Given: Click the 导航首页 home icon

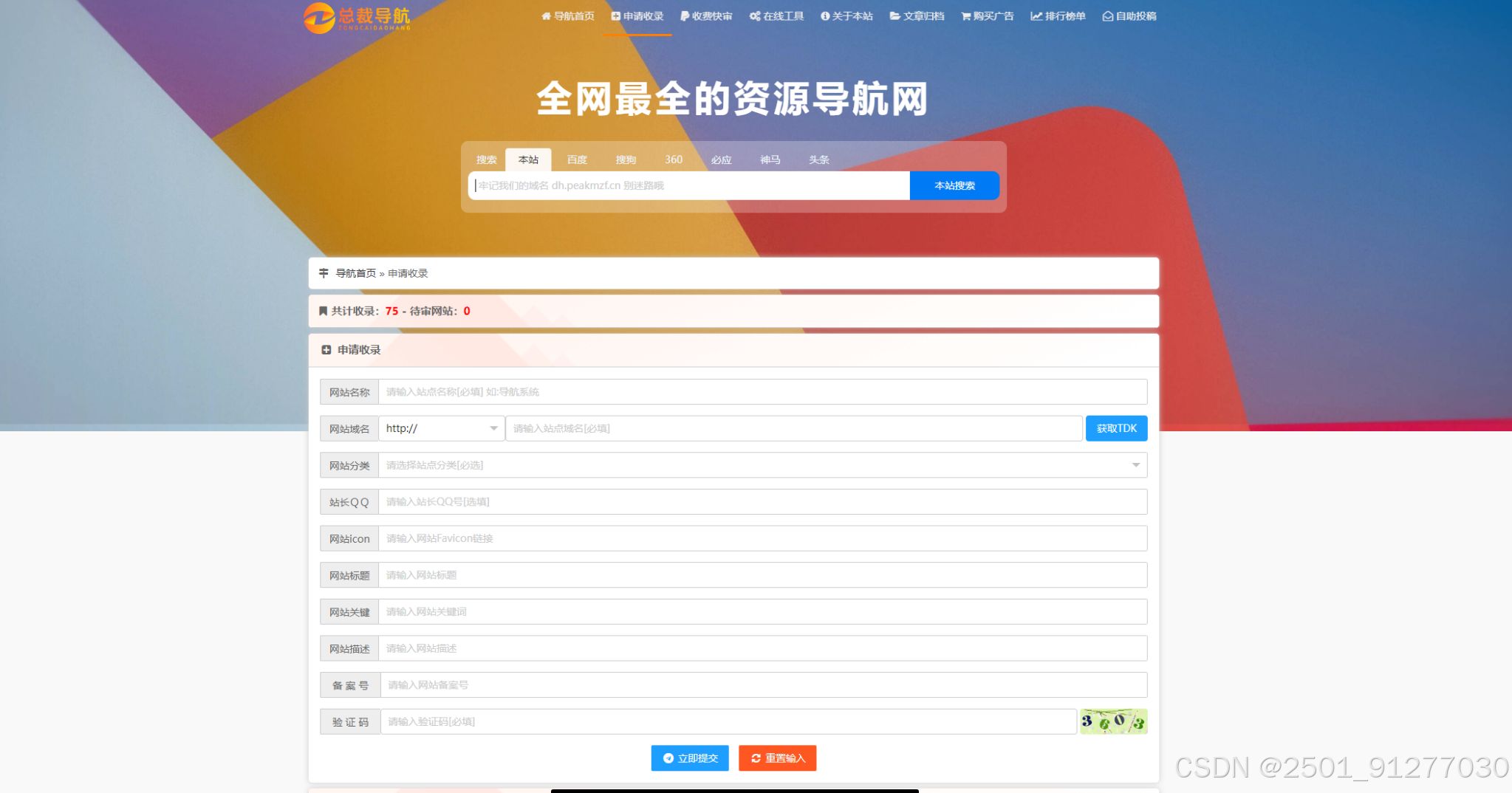Looking at the screenshot, I should (x=546, y=16).
